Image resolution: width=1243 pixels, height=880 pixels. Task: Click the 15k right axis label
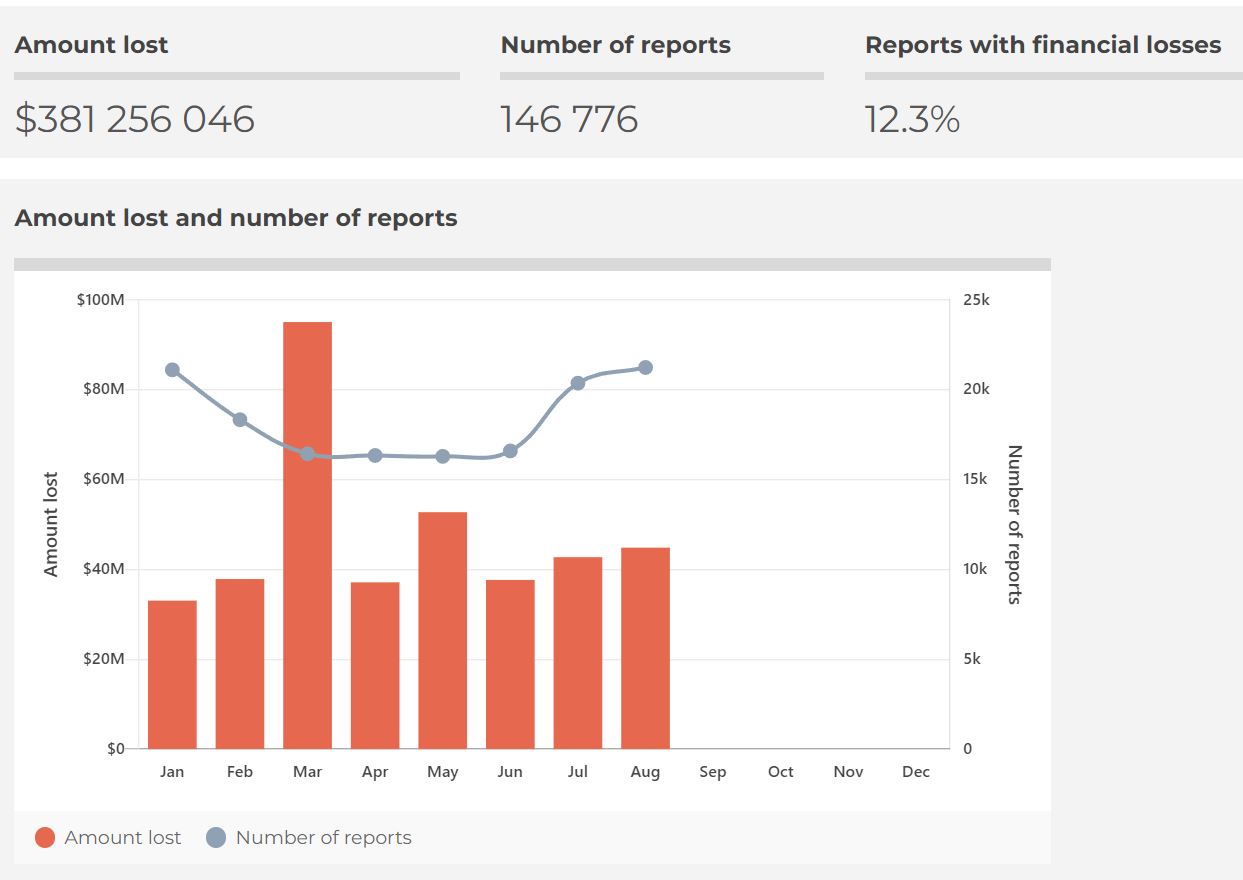[x=975, y=479]
